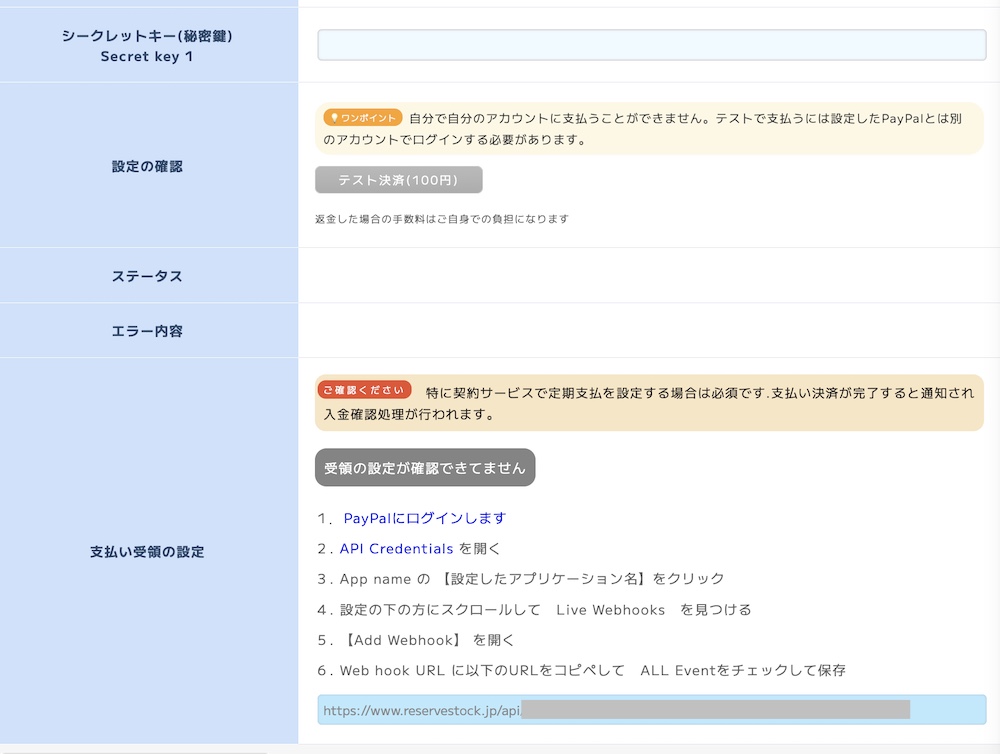Click the refund fee note 返金した場合の手数料

441,218
